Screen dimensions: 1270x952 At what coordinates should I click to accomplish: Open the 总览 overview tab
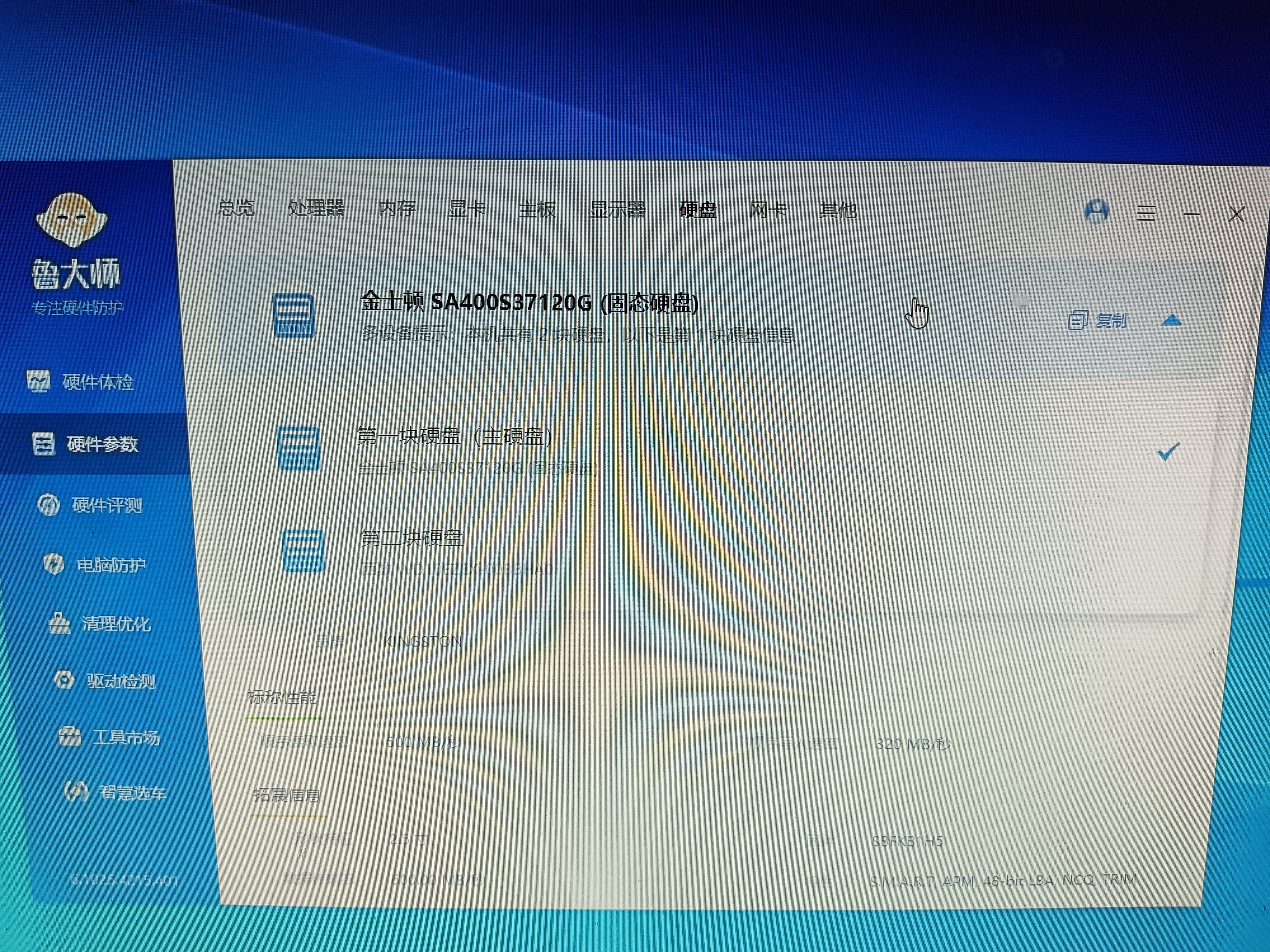(236, 207)
